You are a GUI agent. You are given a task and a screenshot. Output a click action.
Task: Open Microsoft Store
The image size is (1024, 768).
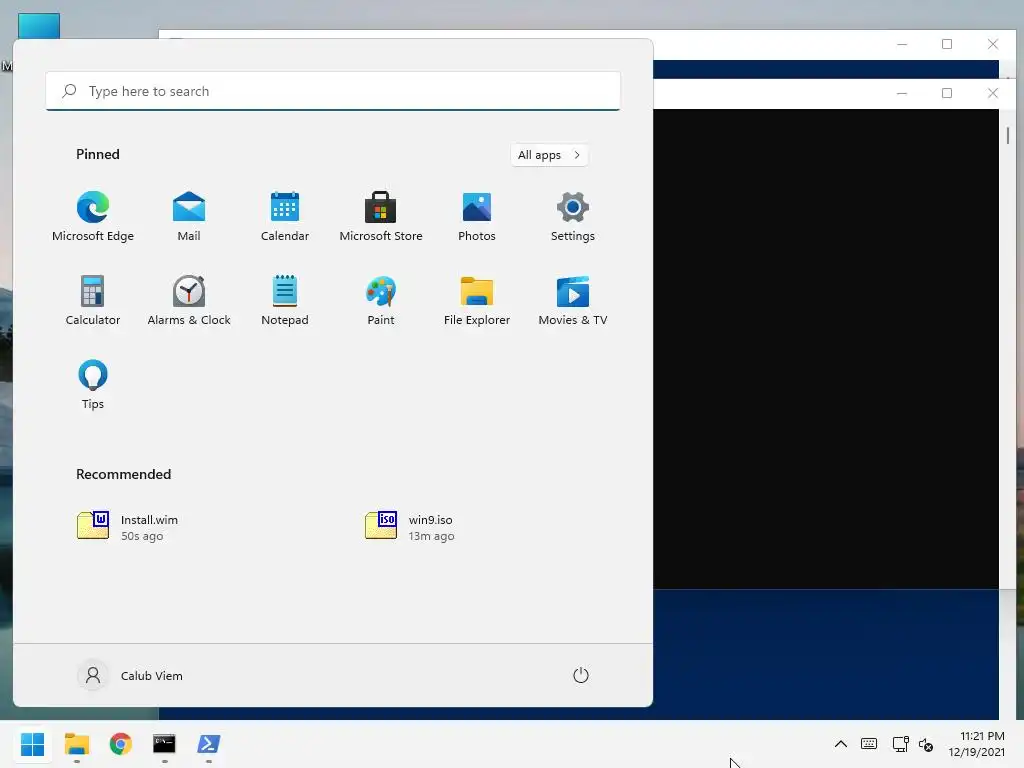coord(381,217)
